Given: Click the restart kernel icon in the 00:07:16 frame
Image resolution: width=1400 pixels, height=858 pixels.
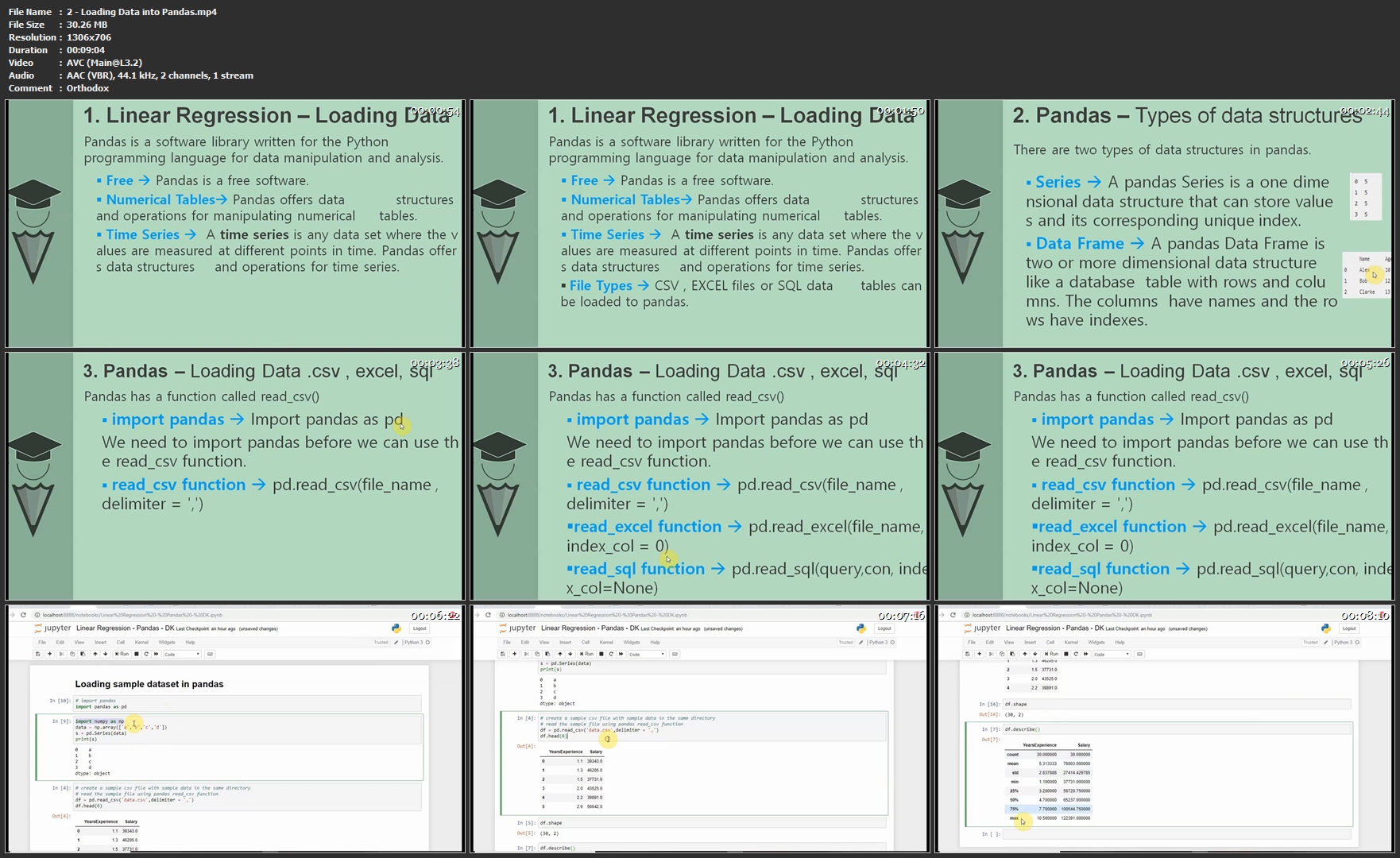Looking at the screenshot, I should click(x=611, y=654).
